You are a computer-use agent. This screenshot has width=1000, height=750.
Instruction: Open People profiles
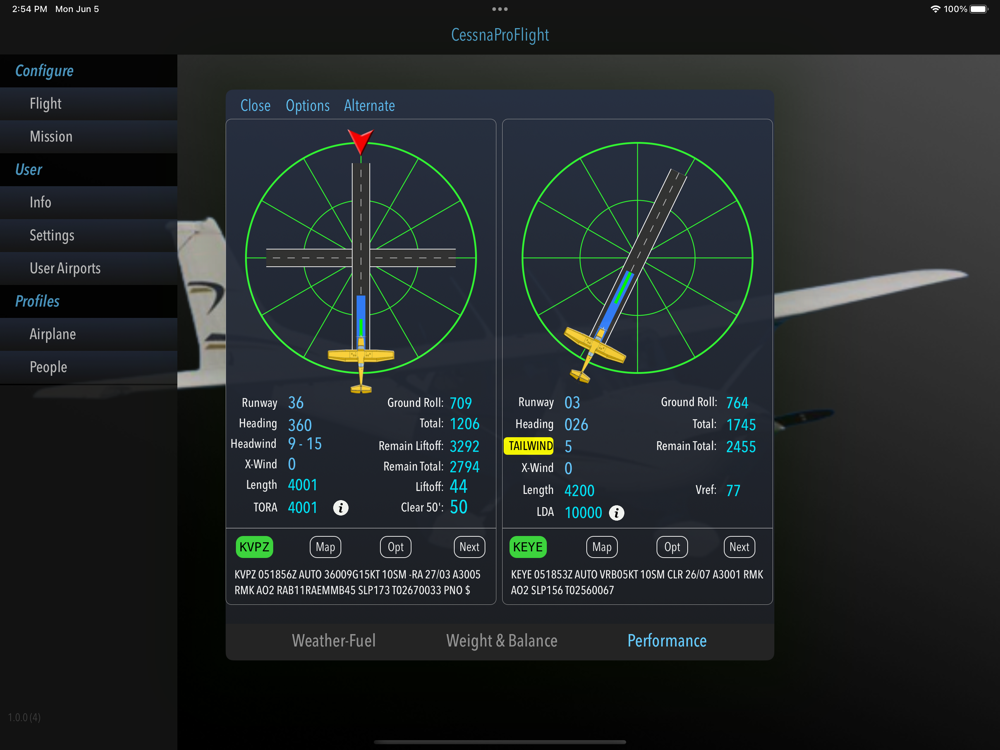(x=89, y=367)
